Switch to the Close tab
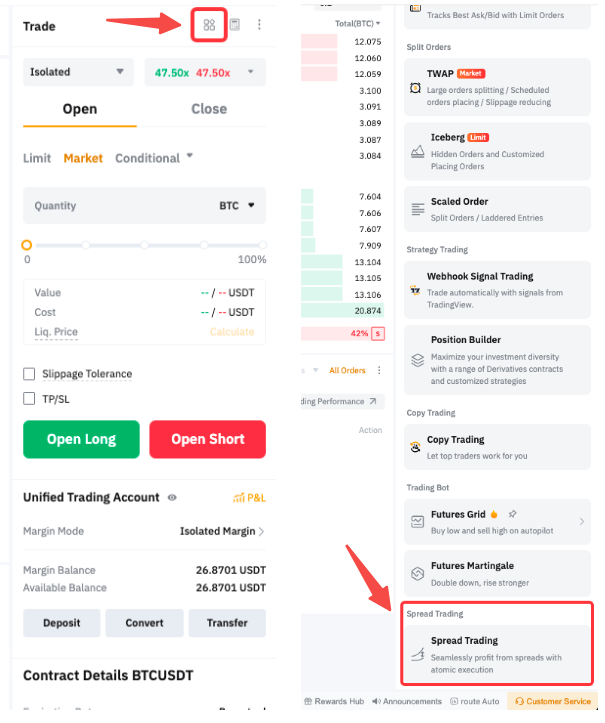Image resolution: width=605 pixels, height=723 pixels. (x=208, y=109)
